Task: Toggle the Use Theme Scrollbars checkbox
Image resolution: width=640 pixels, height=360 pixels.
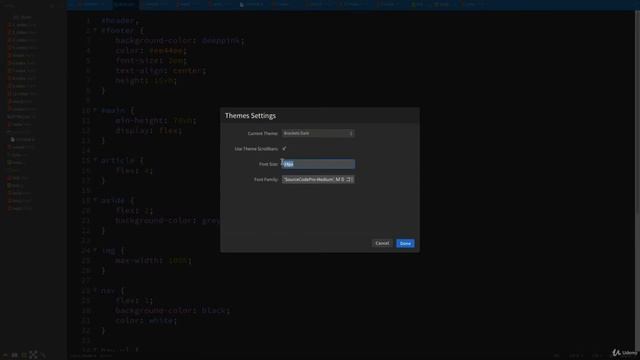Action: pyautogui.click(x=284, y=149)
